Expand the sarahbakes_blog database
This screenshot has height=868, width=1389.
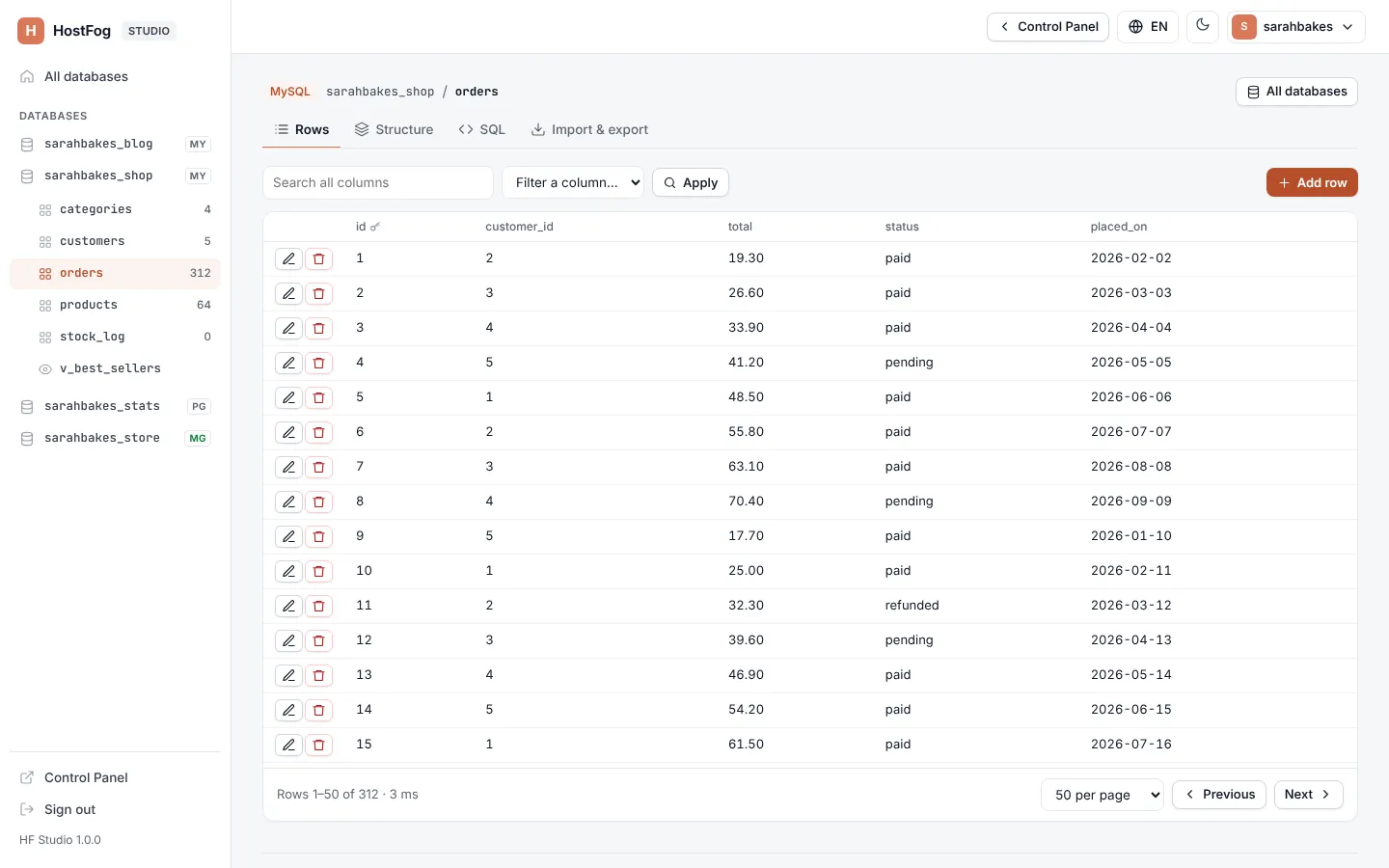[115, 144]
